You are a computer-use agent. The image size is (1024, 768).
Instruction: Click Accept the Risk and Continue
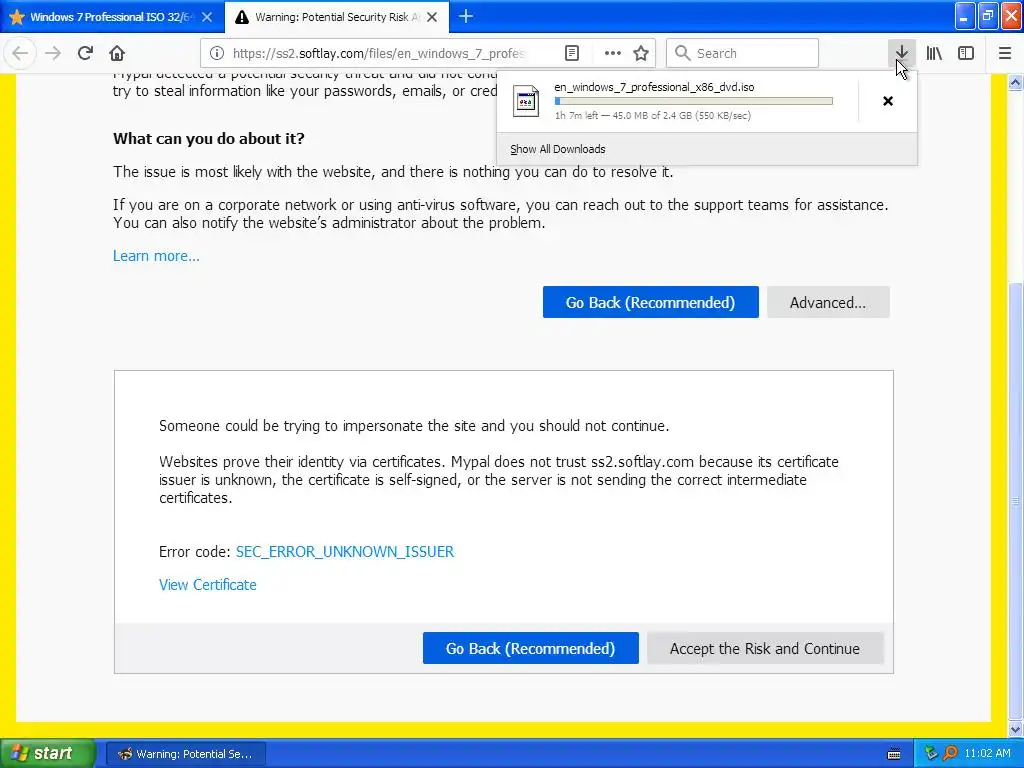pyautogui.click(x=765, y=648)
